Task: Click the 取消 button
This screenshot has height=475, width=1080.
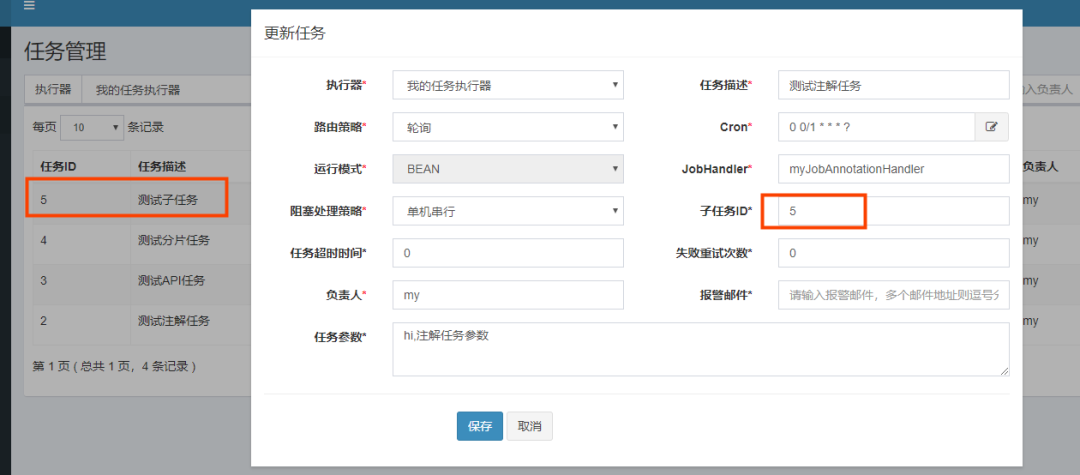Action: coord(530,426)
